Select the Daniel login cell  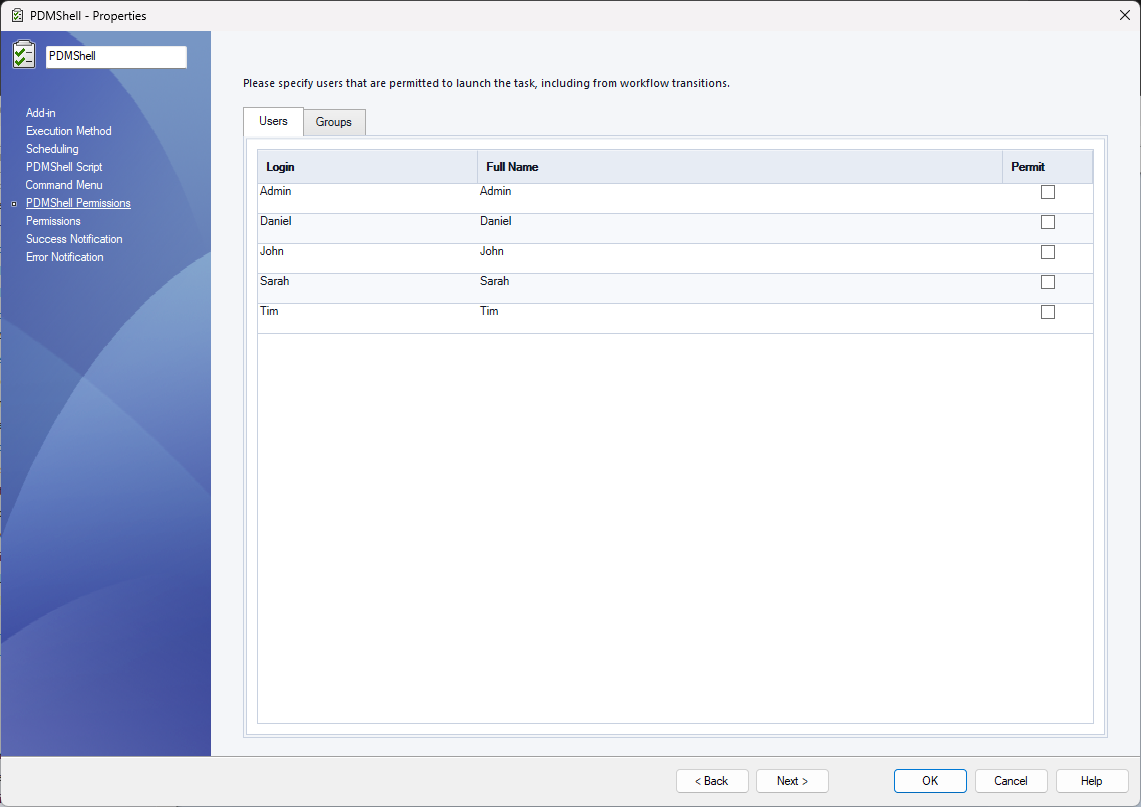point(367,228)
